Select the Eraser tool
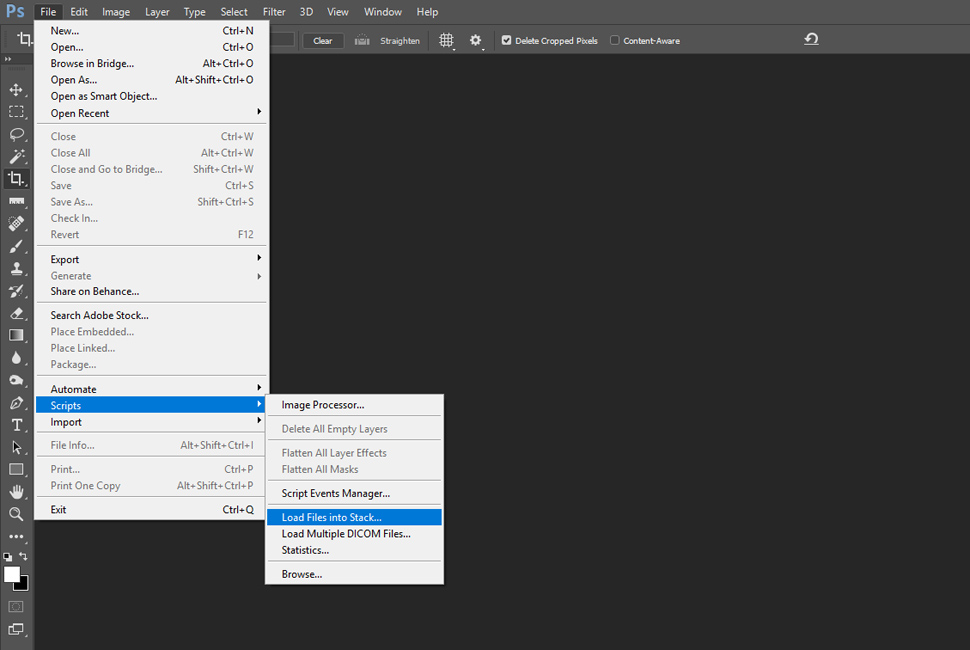The image size is (970, 650). [16, 313]
